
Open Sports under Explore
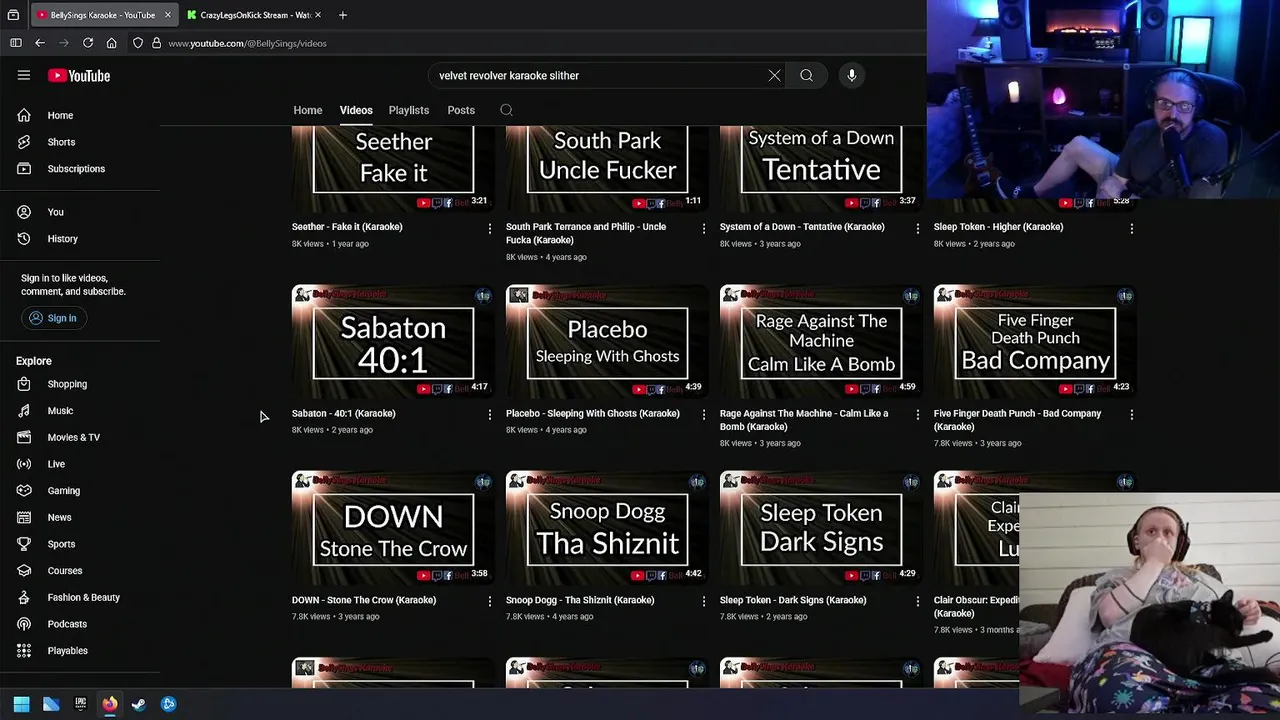point(80,544)
